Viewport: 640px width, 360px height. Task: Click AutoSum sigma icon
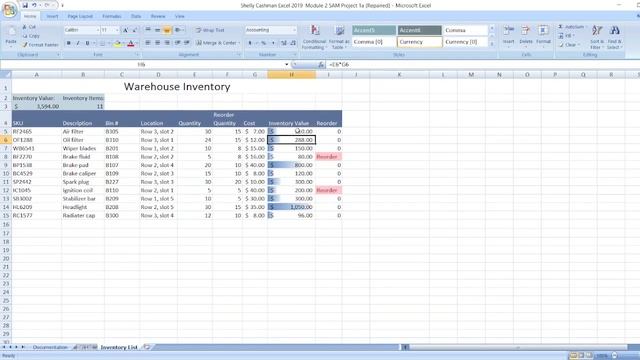coord(560,27)
